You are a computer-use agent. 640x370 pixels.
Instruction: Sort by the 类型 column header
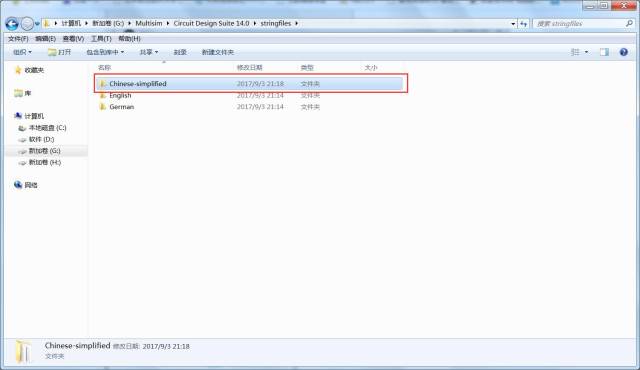307,67
